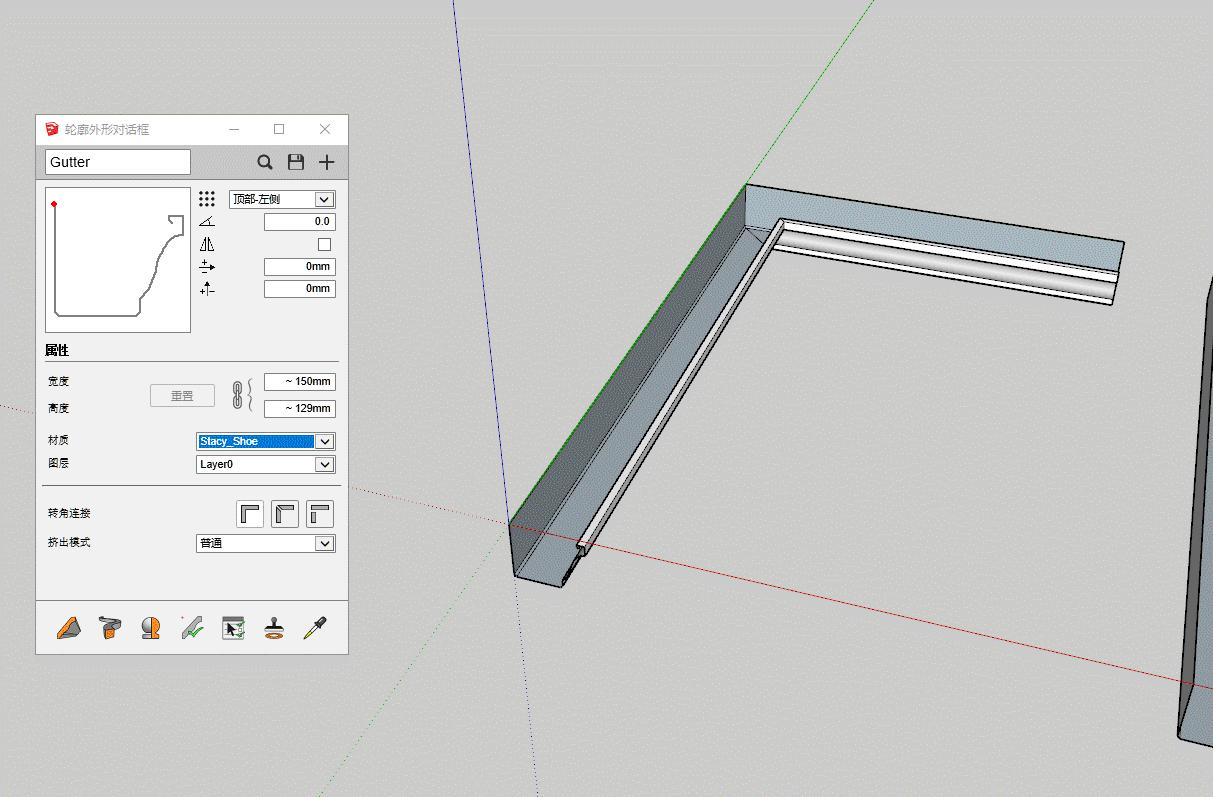Click the cursor selection list tool icon
Image resolution: width=1213 pixels, height=797 pixels.
233,628
